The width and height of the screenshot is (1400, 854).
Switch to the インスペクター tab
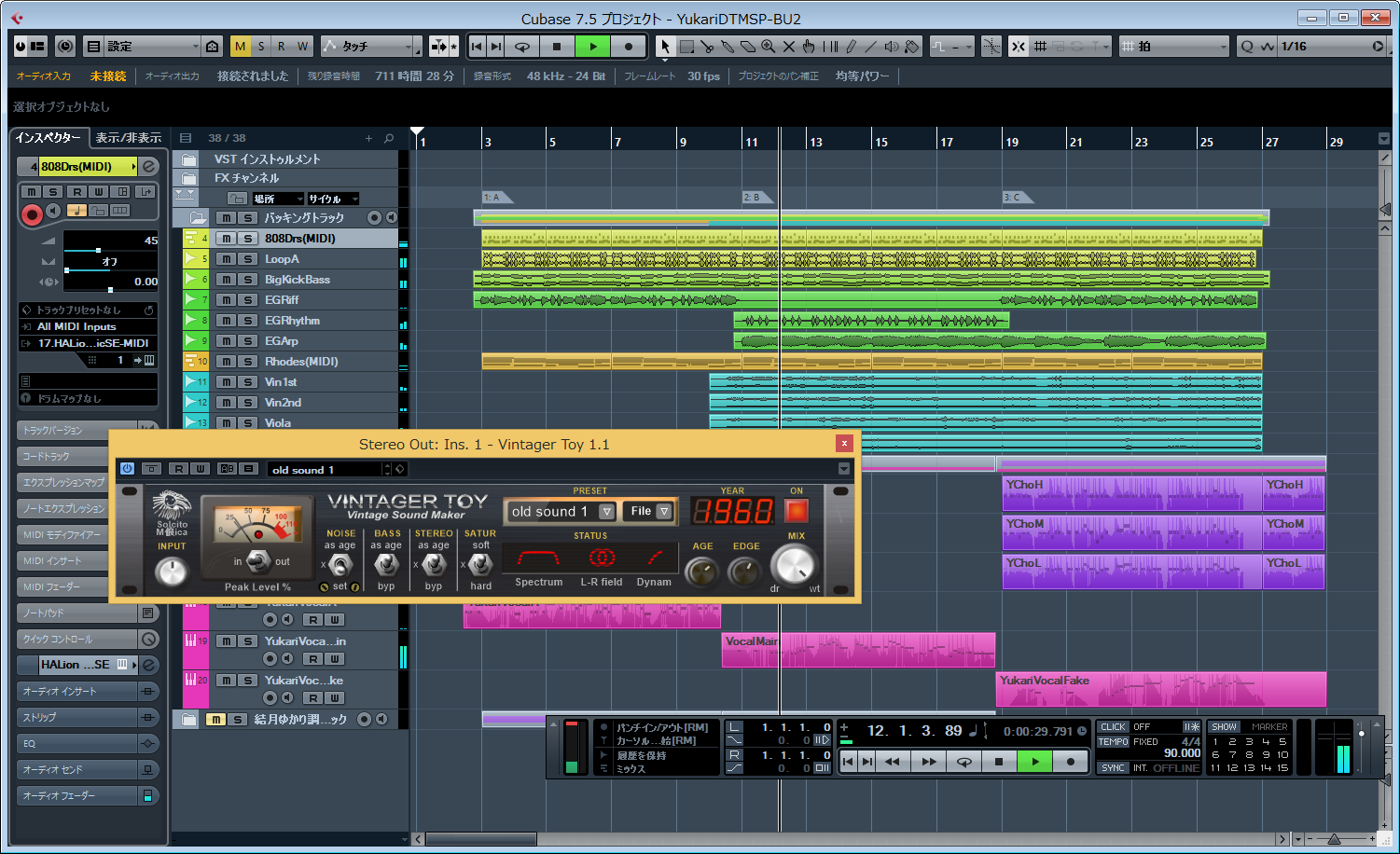pyautogui.click(x=49, y=138)
